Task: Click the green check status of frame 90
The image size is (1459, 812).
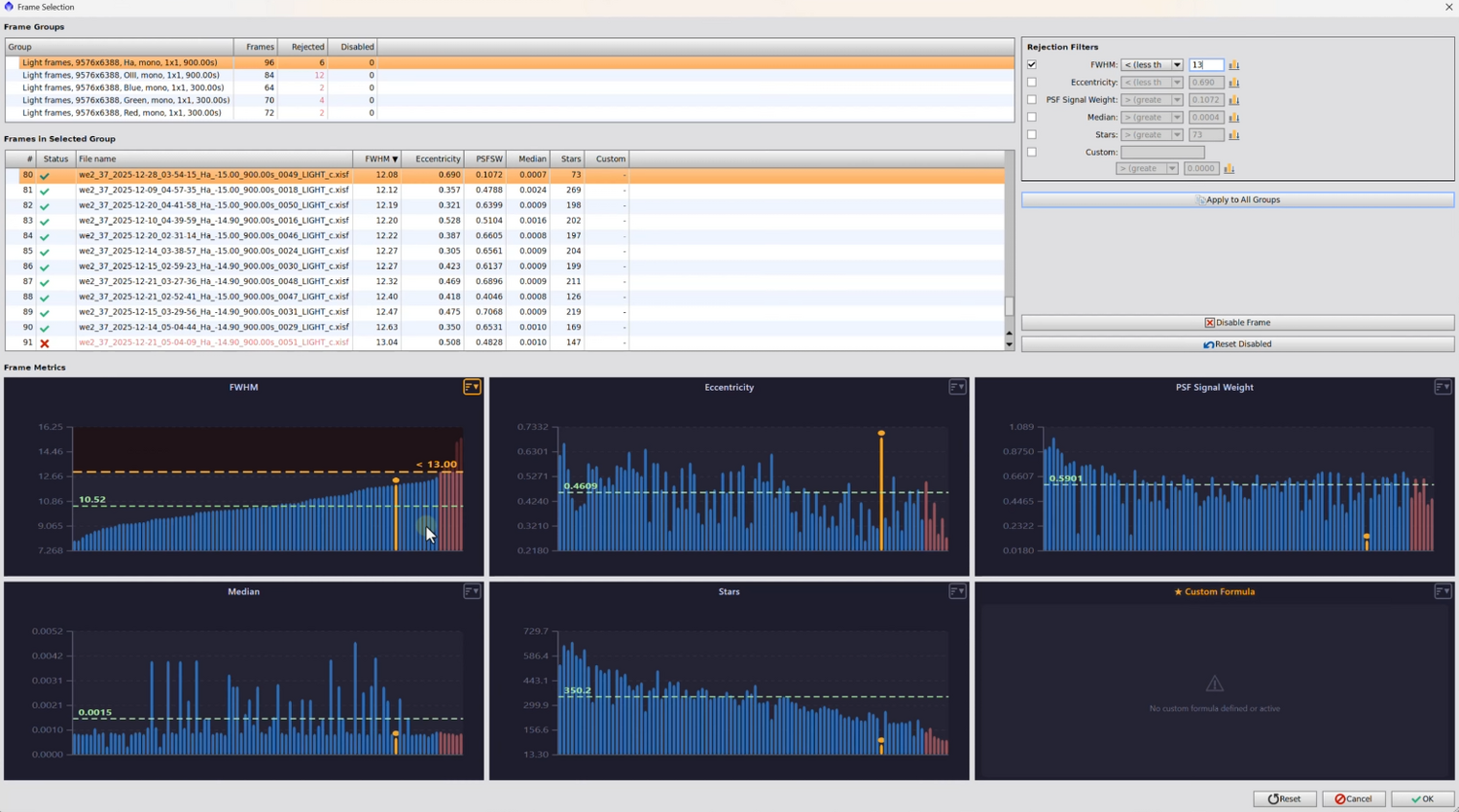Action: click(45, 328)
